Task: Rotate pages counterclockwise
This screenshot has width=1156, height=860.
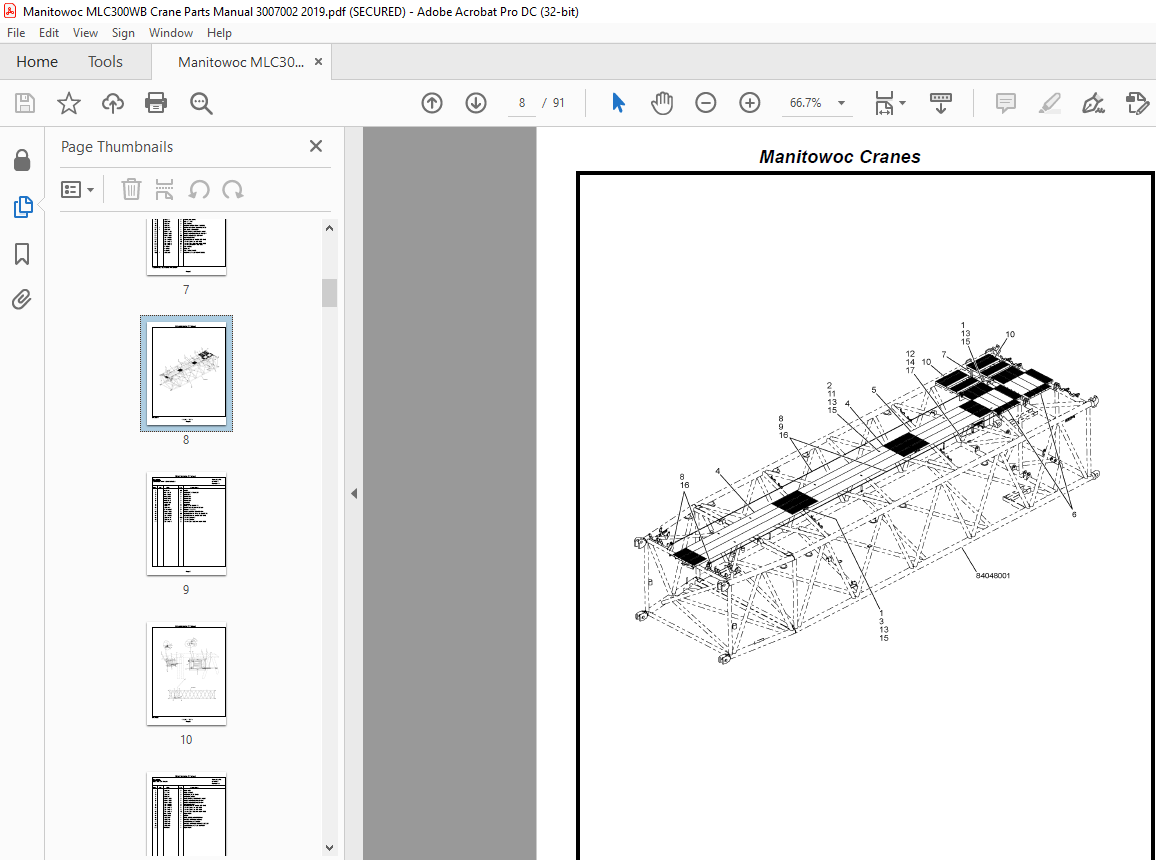Action: (x=198, y=189)
